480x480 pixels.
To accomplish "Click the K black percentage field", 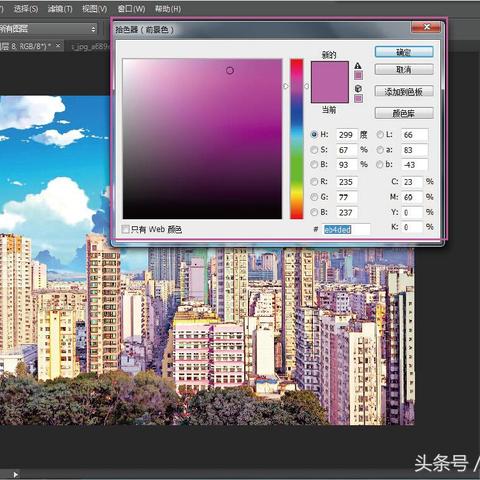I will [412, 227].
